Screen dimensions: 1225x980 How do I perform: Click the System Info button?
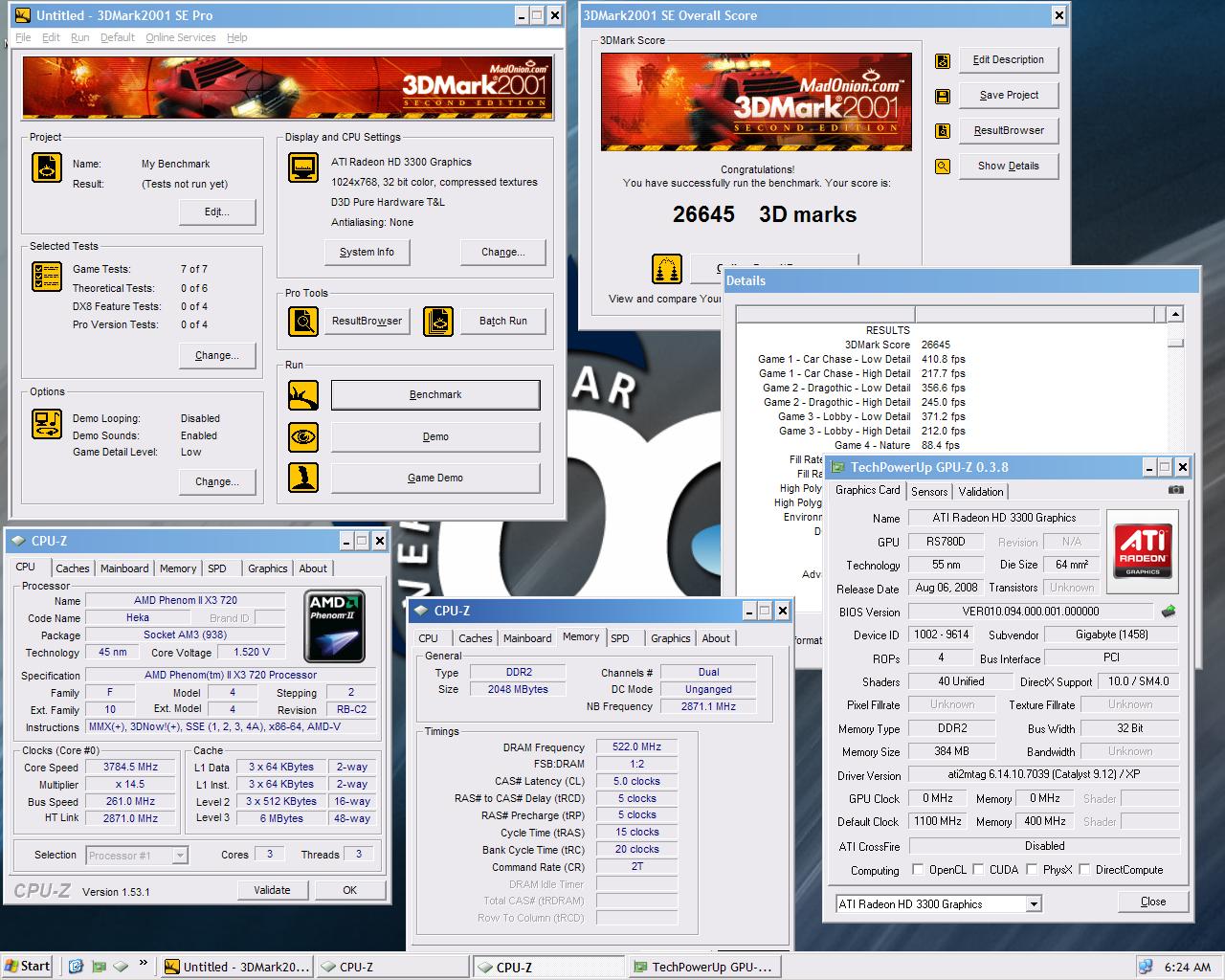(367, 252)
